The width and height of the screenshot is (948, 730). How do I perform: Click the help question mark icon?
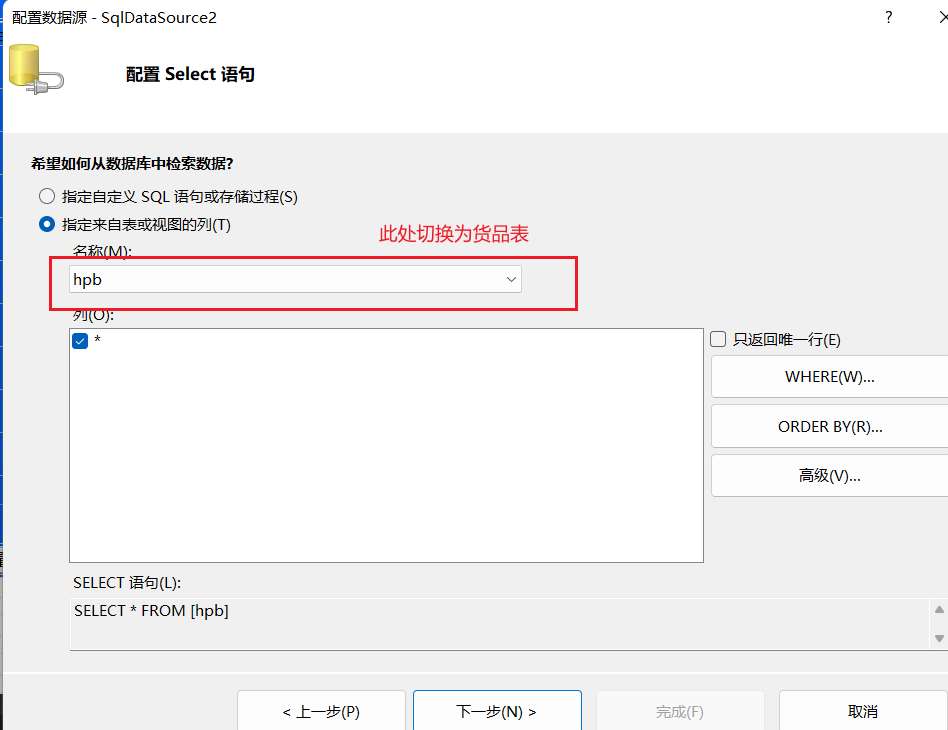coord(888,17)
